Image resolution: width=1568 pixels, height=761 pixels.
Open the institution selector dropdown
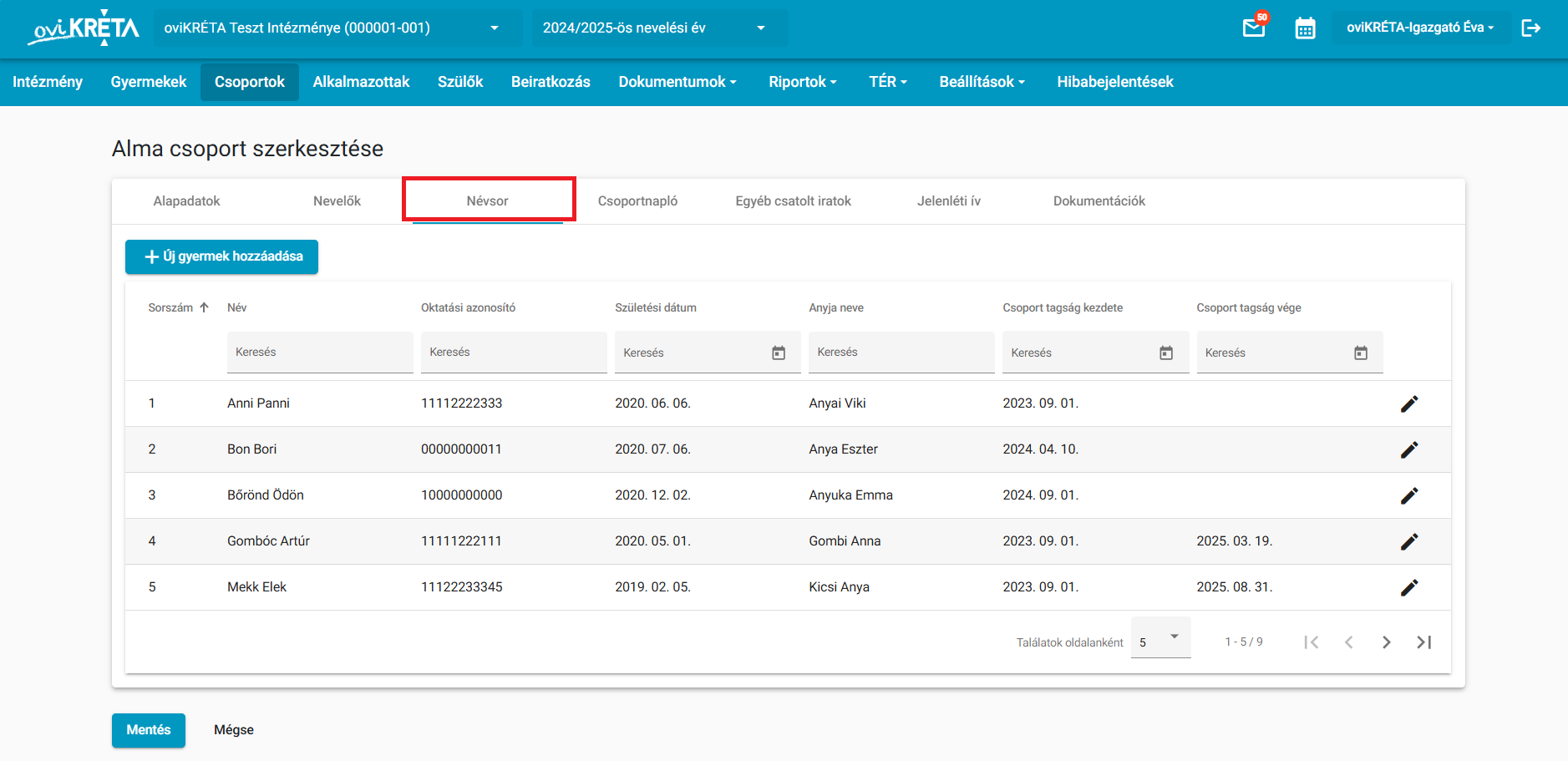(x=337, y=28)
